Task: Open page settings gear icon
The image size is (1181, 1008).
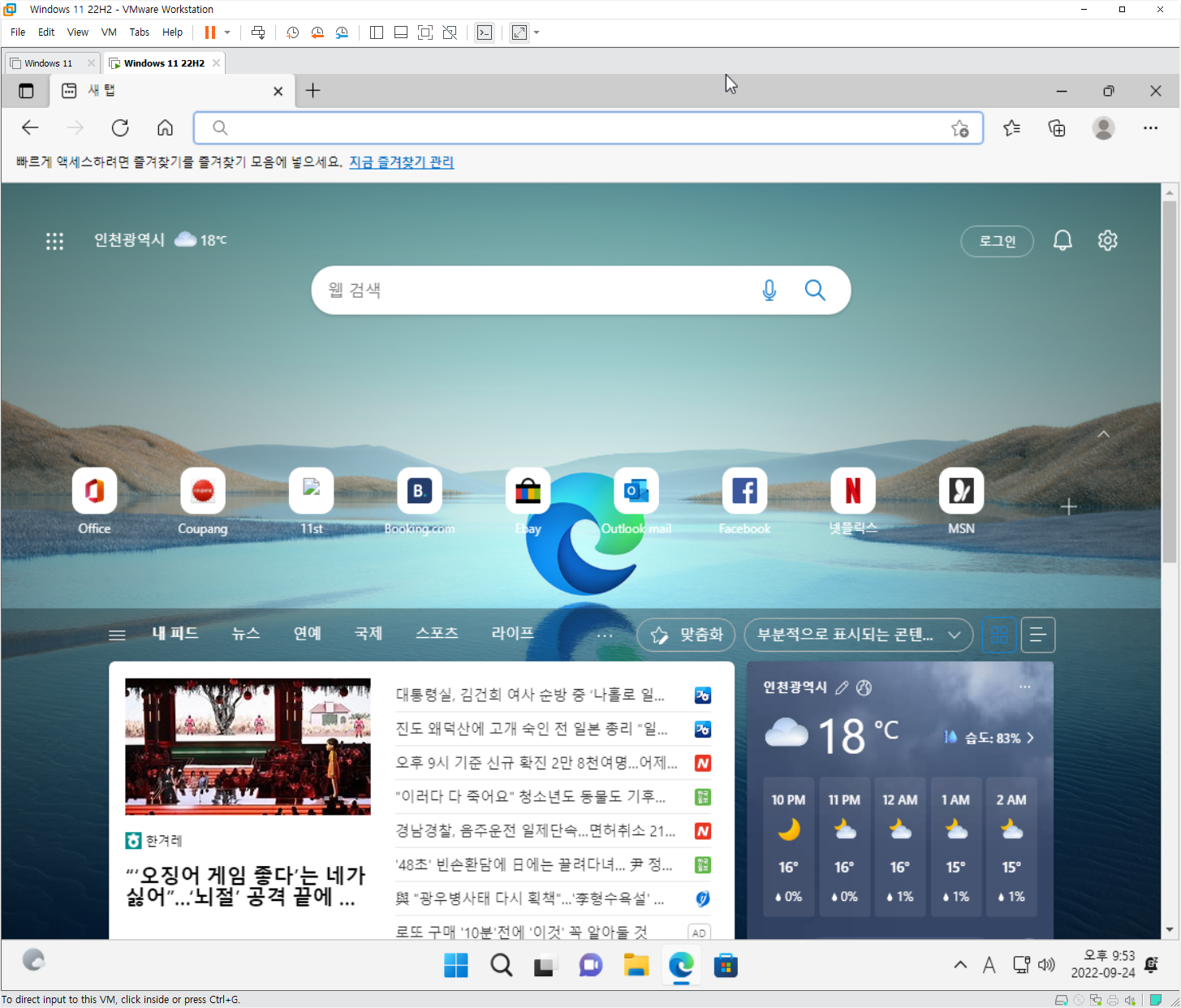Action: click(x=1108, y=240)
